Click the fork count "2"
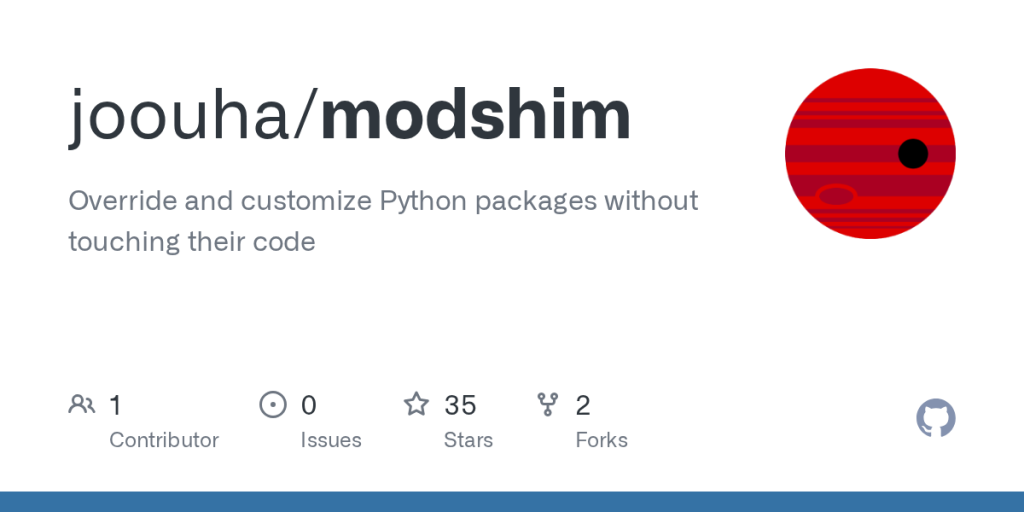The height and width of the screenshot is (512, 1024). (583, 405)
